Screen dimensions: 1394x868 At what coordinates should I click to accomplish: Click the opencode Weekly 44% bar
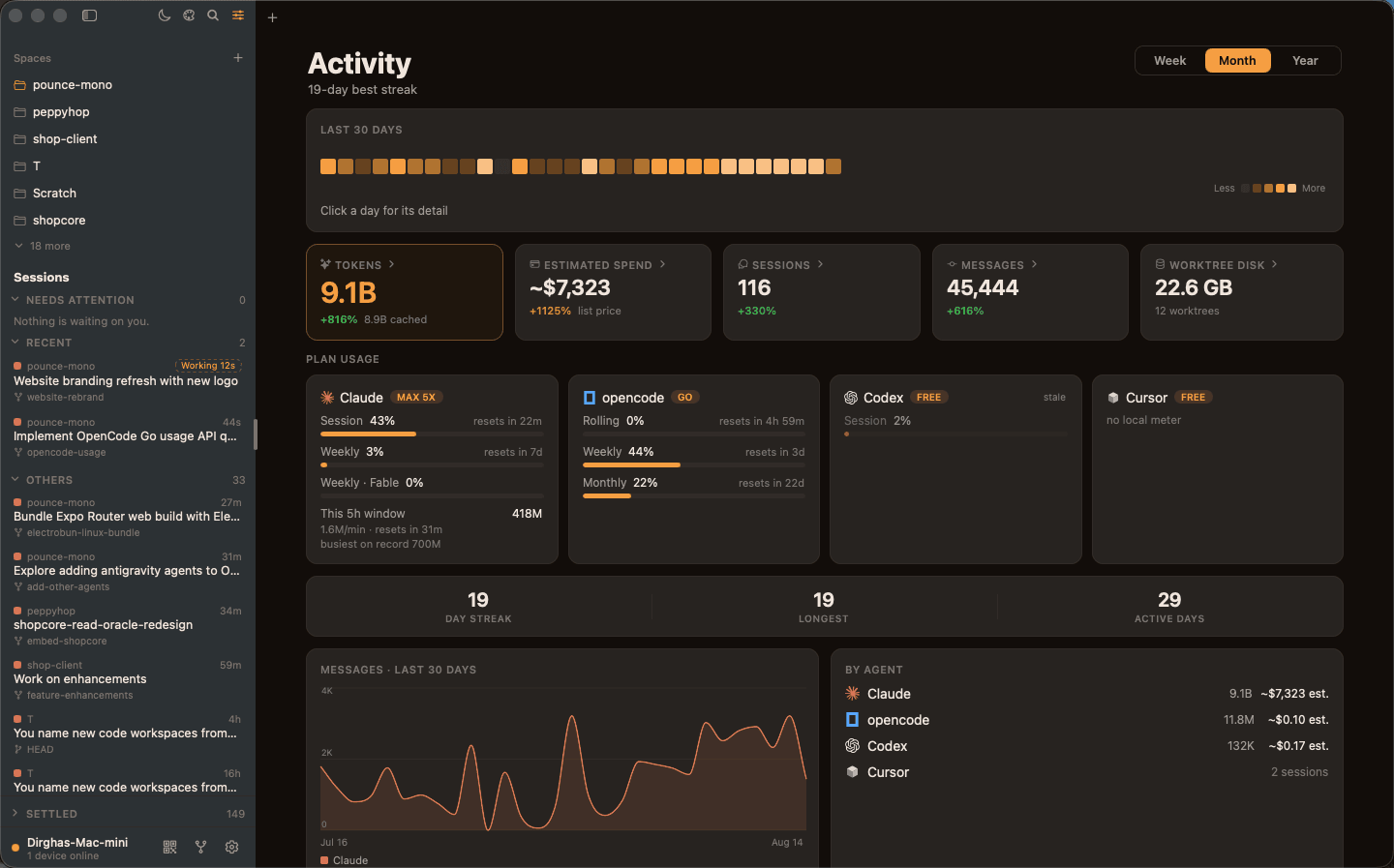693,465
